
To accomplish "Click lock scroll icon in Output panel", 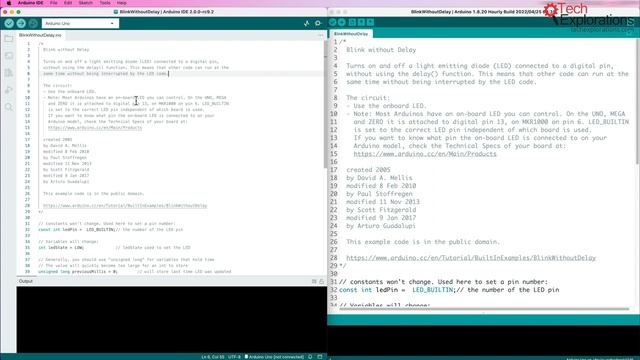I will pos(321,281).
